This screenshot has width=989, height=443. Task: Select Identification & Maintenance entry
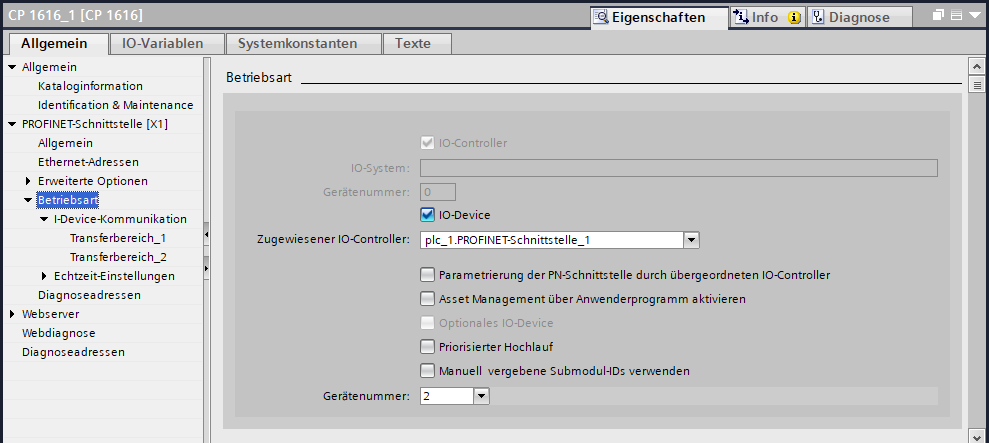pyautogui.click(x=115, y=105)
